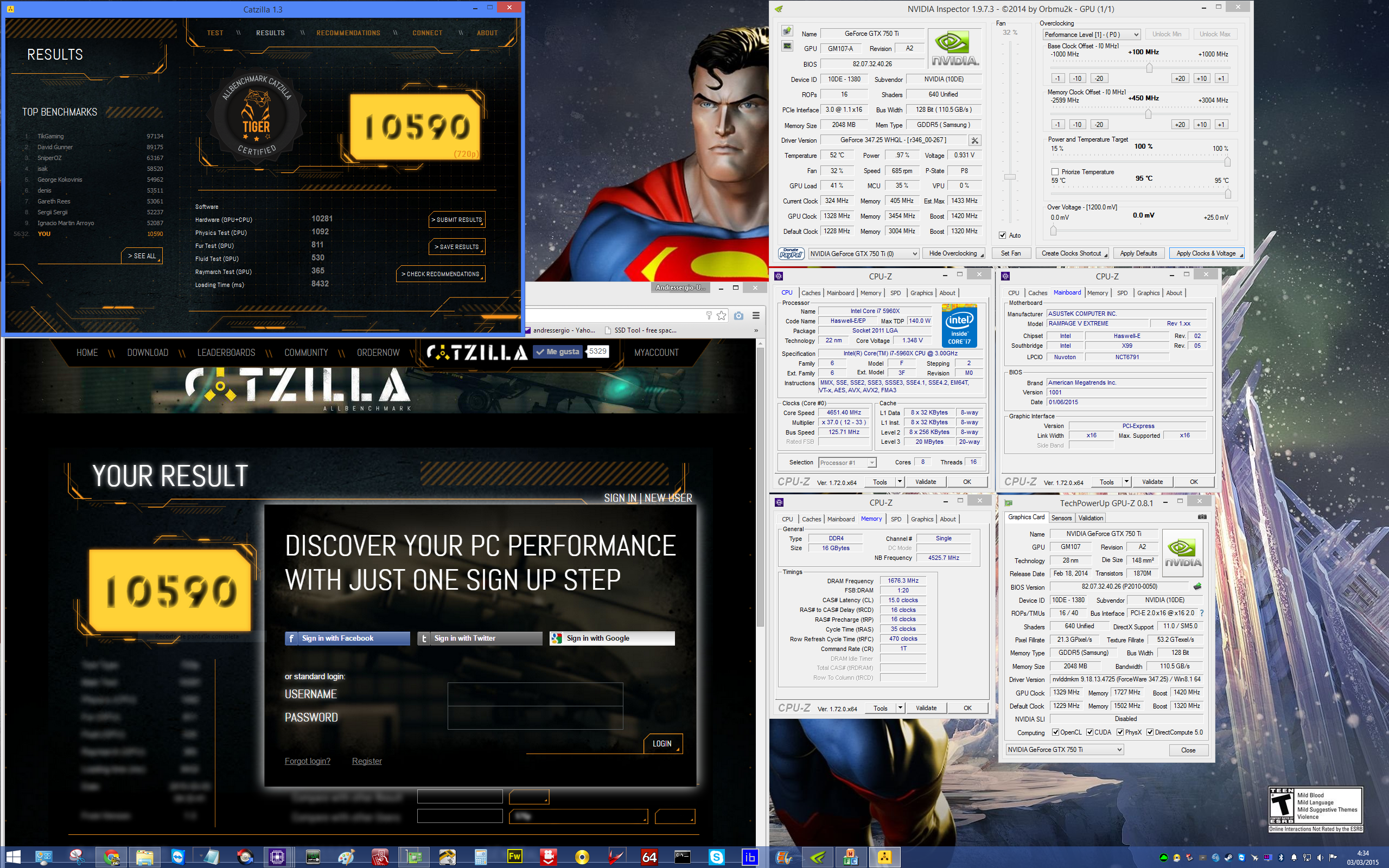Toggle the OpenCL checkbox in GPU-Z
This screenshot has width=1389, height=868.
pos(1055,732)
